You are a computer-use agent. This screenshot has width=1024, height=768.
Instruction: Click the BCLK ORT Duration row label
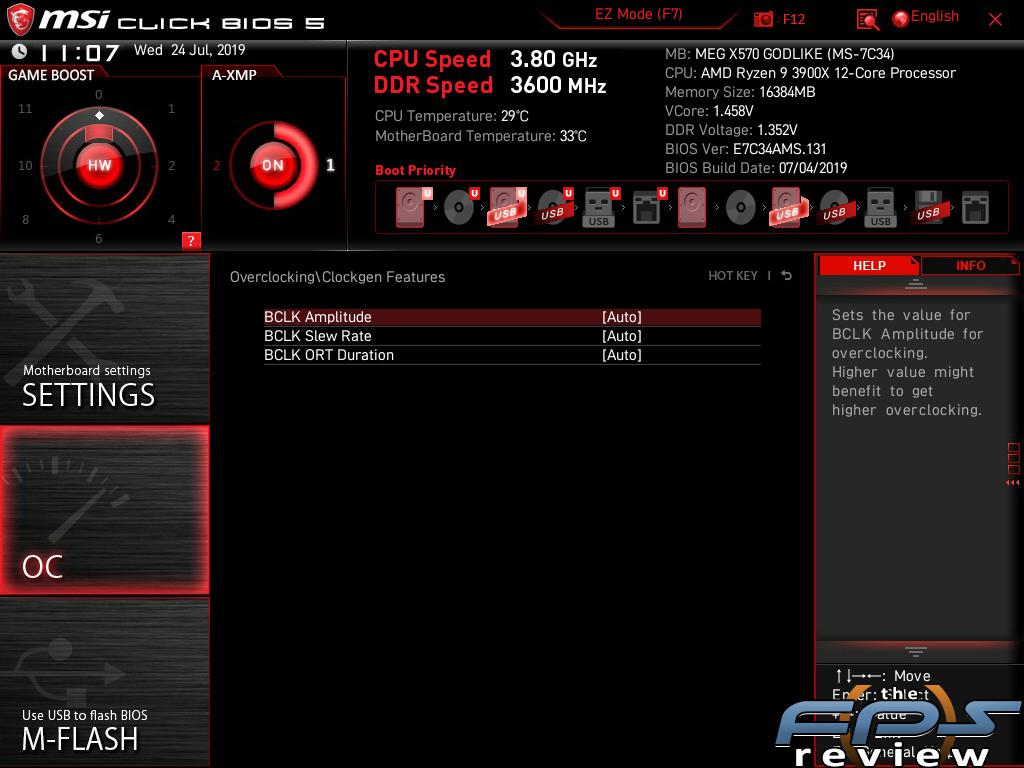click(x=328, y=355)
